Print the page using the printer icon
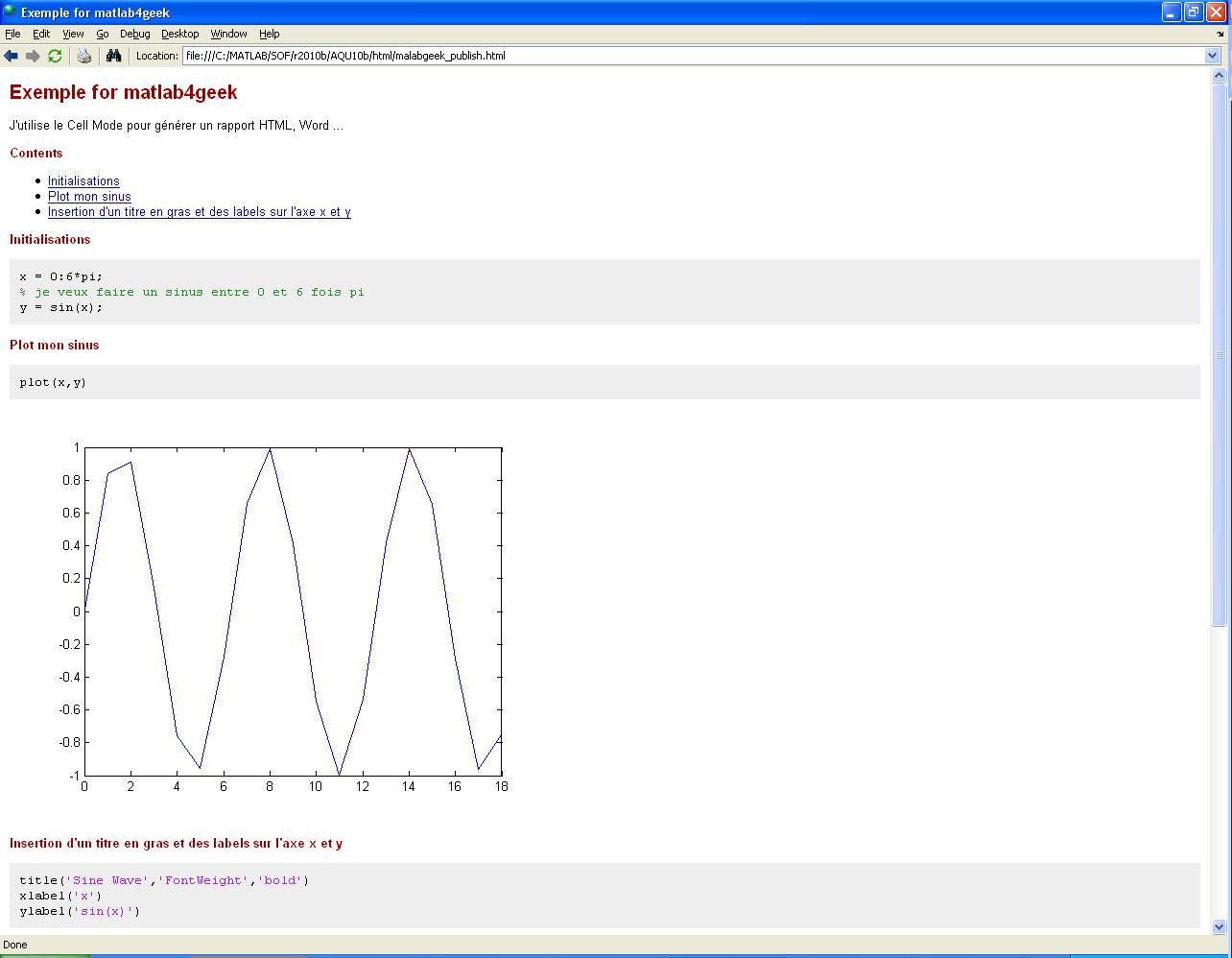The image size is (1232, 958). pos(84,56)
